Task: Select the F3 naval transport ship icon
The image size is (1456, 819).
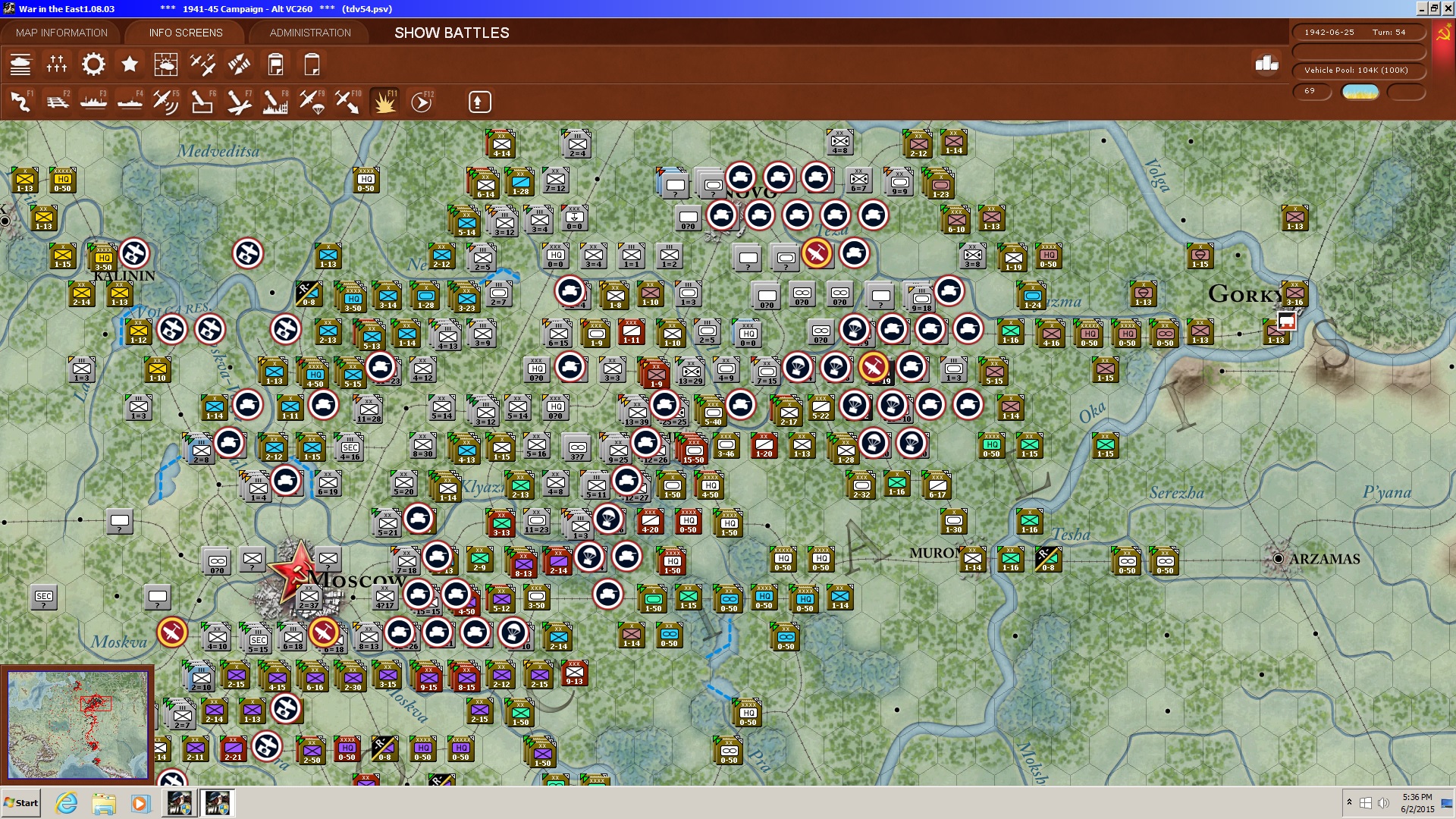Action: tap(93, 102)
